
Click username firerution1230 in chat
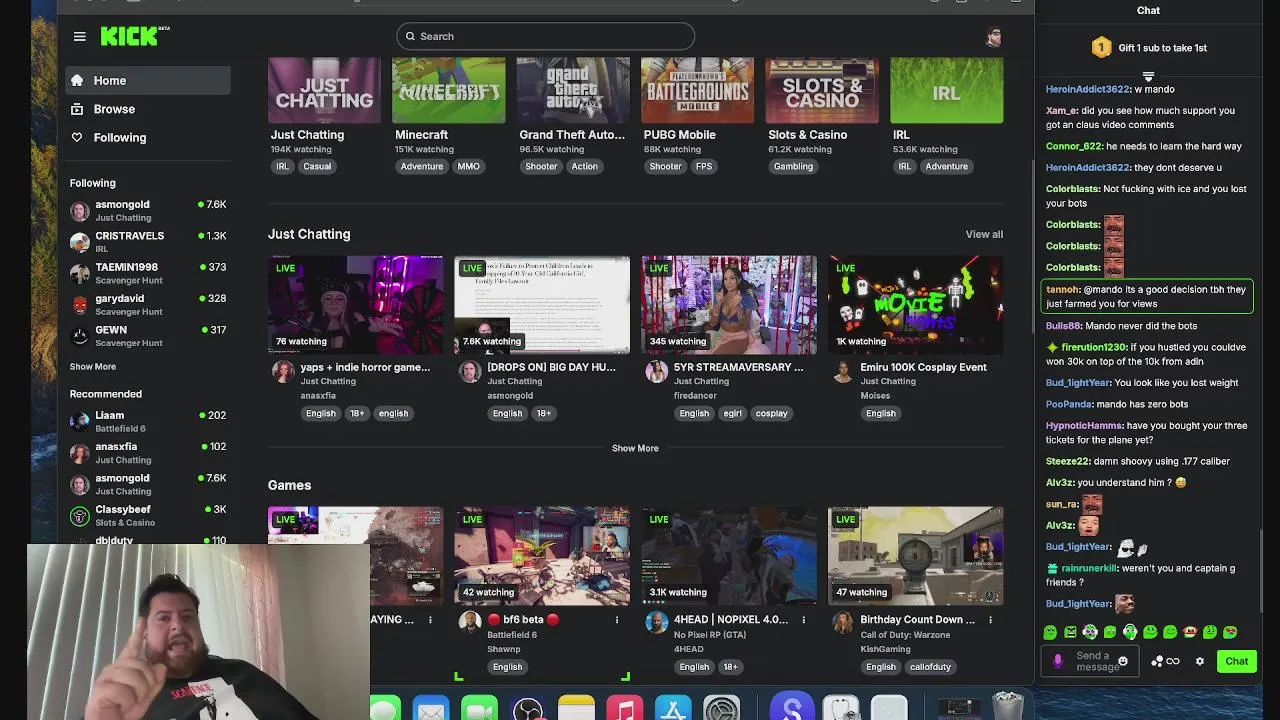(1093, 347)
